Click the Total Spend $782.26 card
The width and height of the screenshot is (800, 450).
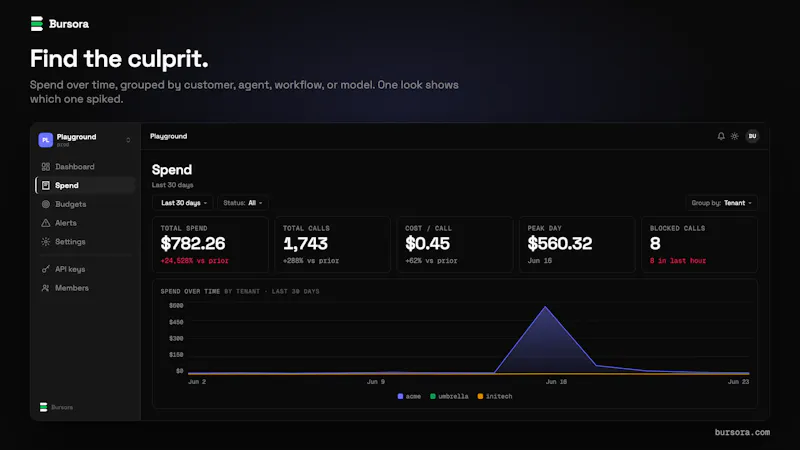(210, 244)
